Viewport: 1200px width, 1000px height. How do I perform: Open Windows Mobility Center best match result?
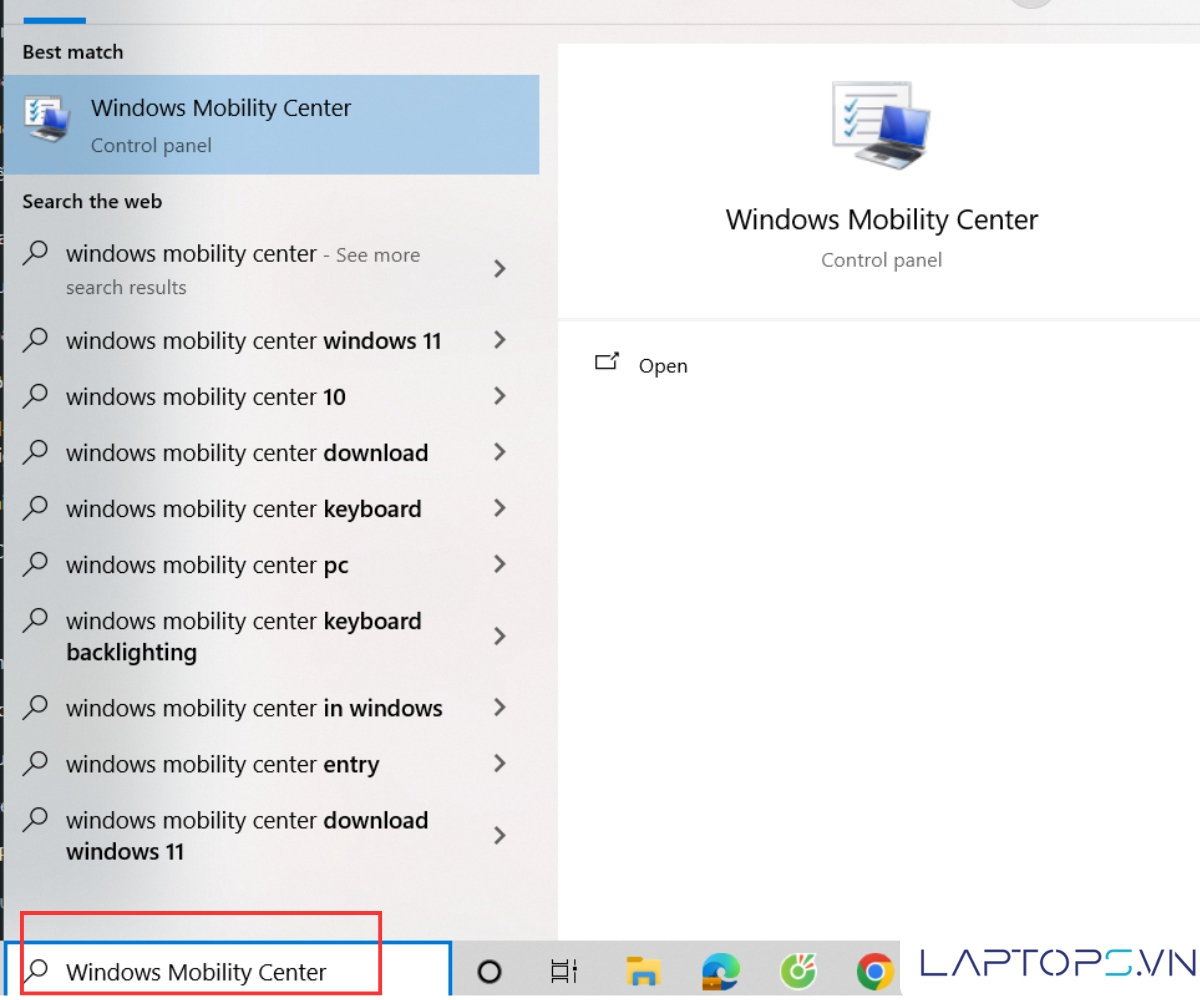tap(272, 125)
